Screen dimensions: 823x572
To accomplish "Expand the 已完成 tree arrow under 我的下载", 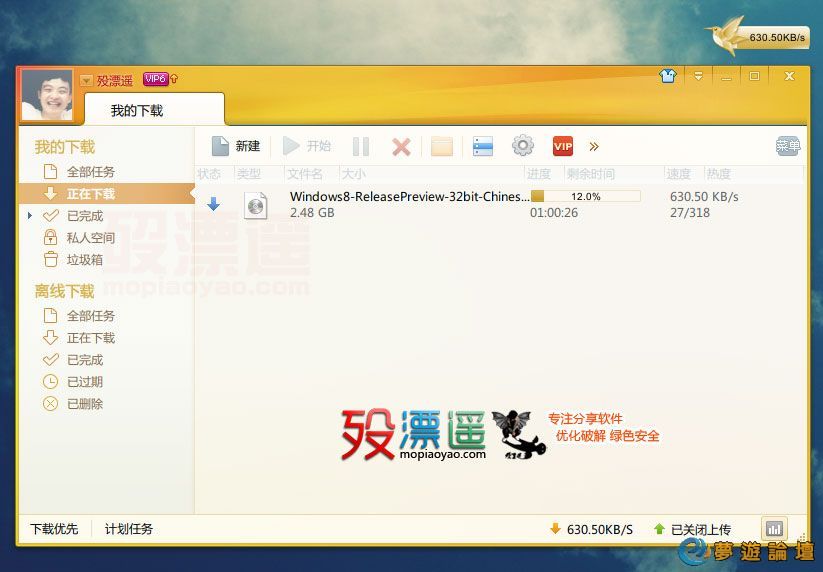I will pos(30,216).
